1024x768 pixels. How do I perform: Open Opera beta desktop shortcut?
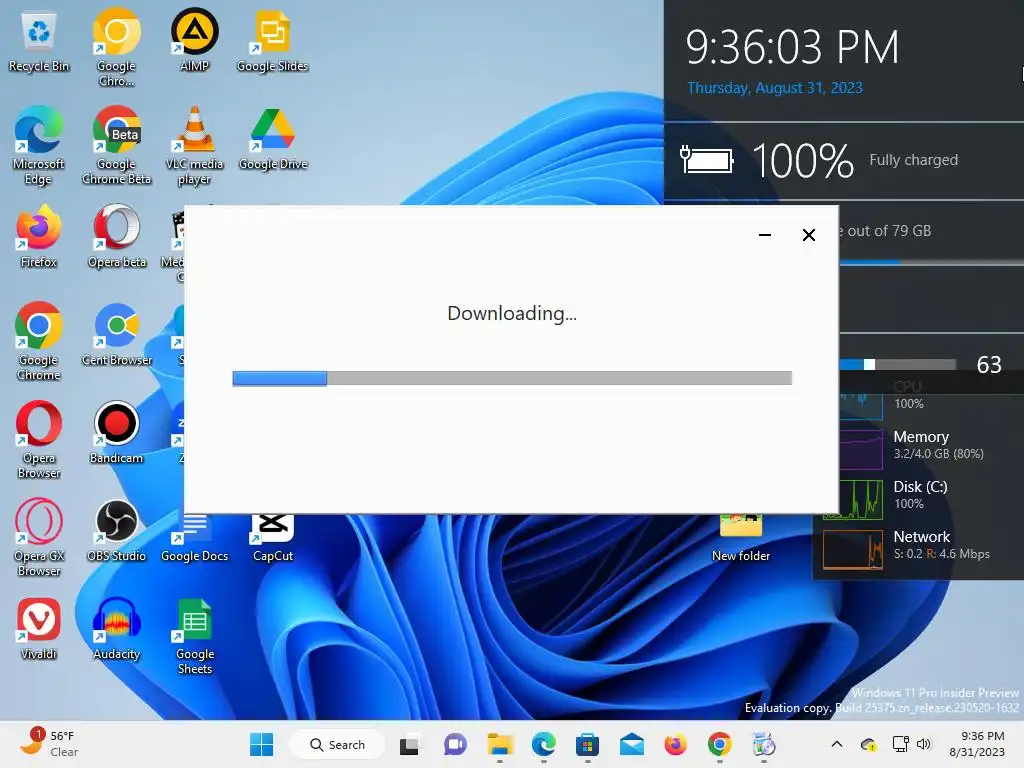click(116, 238)
